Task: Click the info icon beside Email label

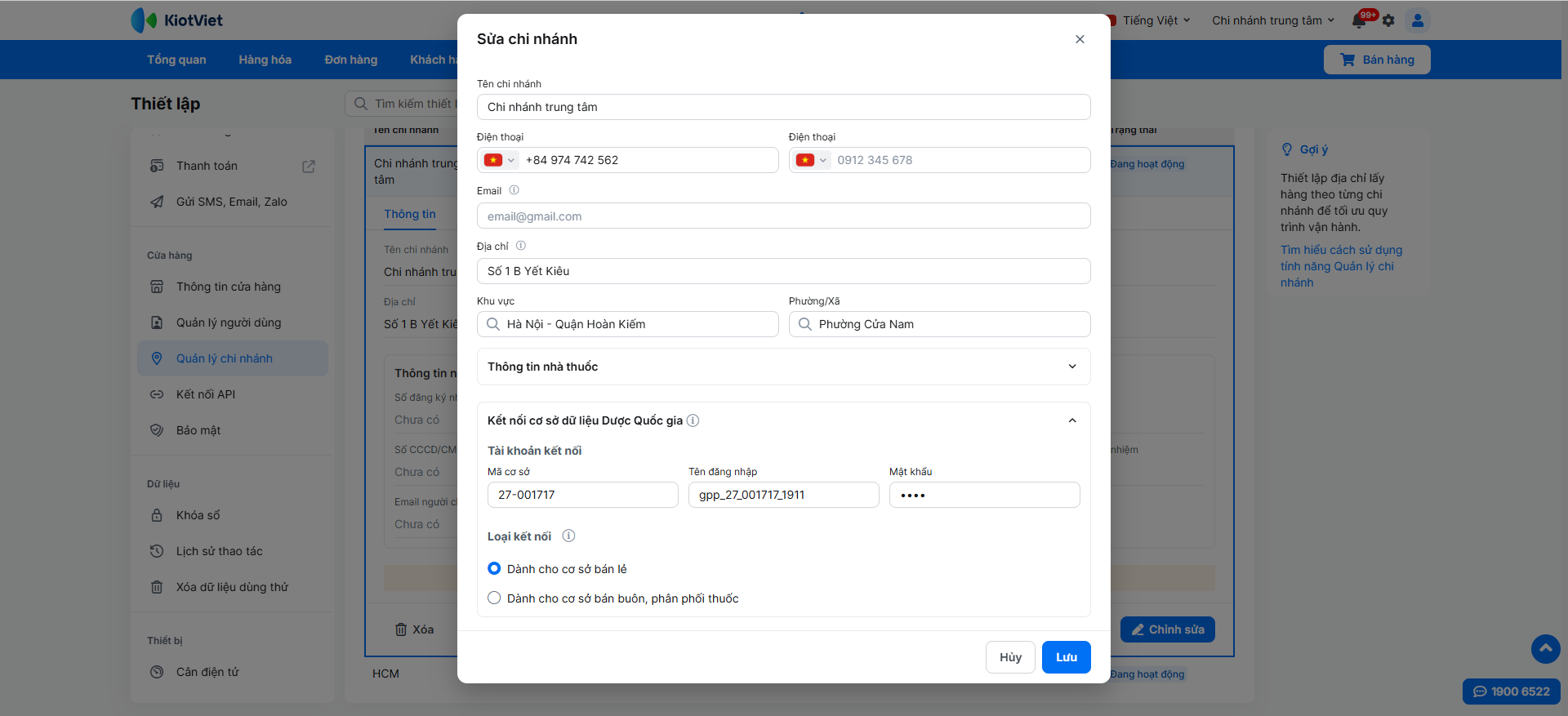Action: [x=514, y=190]
